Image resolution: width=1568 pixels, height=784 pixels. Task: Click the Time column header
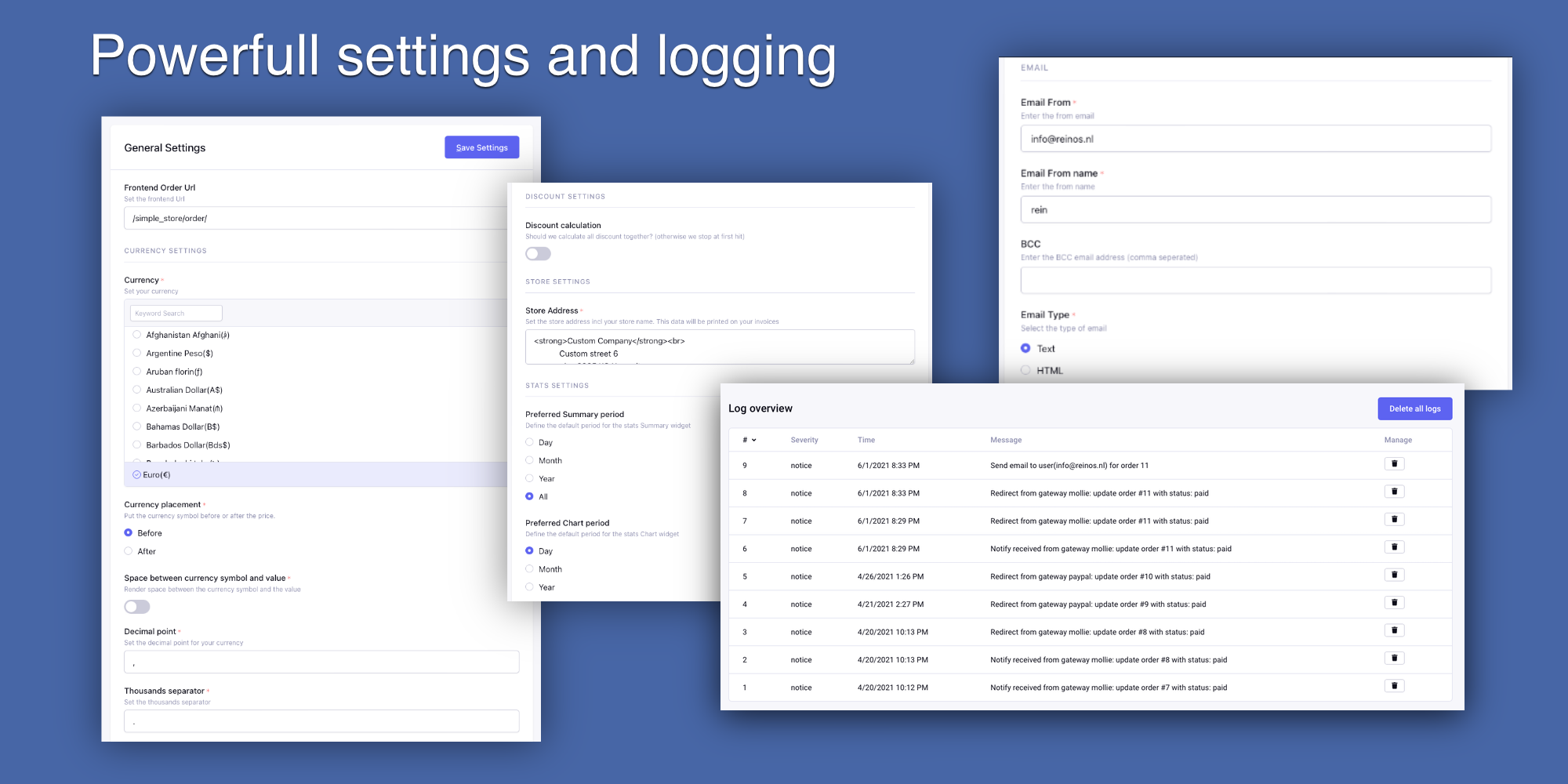(x=866, y=440)
